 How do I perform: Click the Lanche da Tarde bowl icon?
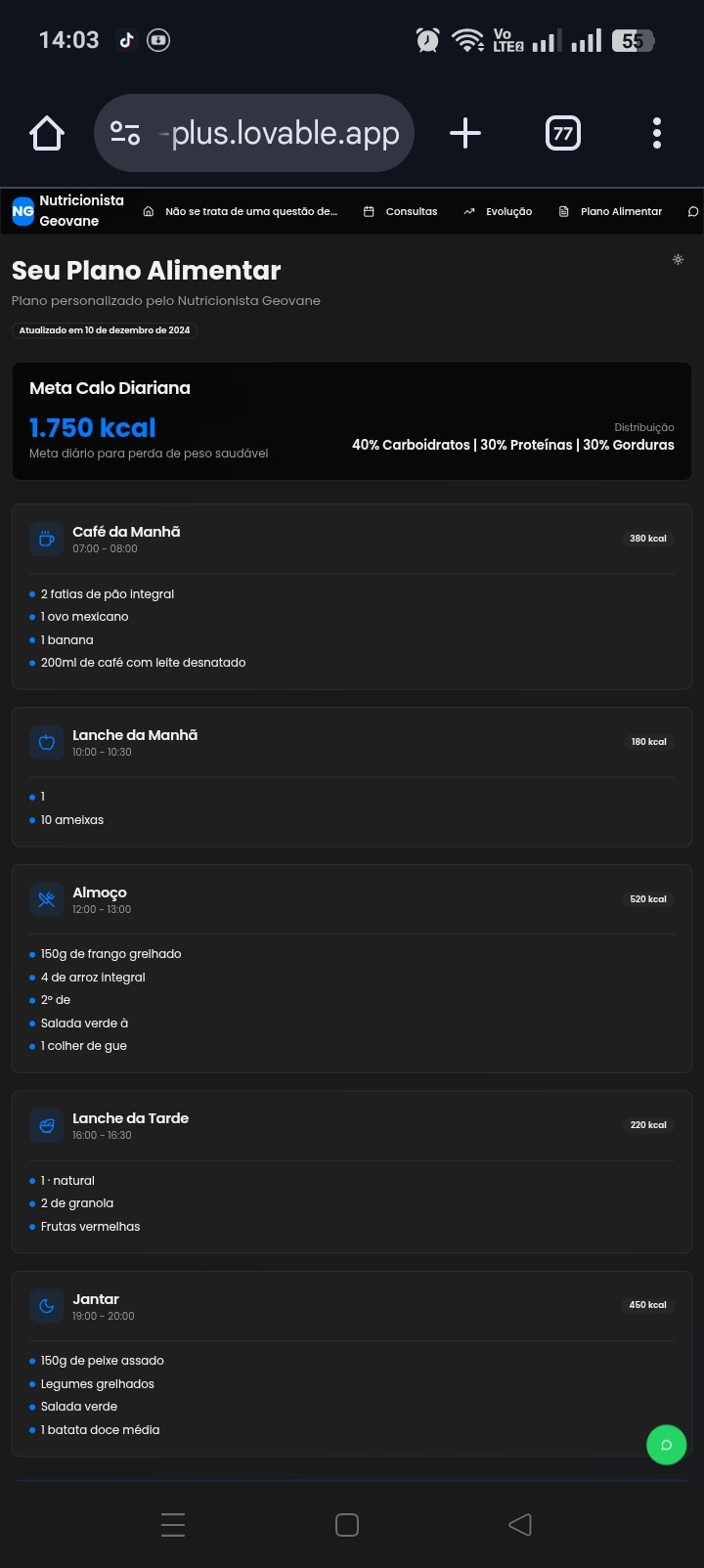point(47,1125)
